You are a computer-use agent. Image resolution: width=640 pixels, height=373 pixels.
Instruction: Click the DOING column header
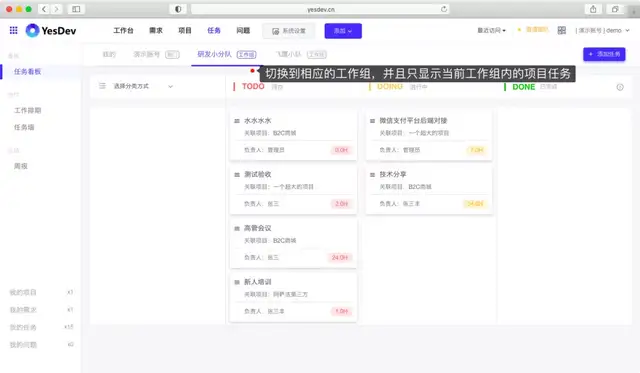pos(390,87)
